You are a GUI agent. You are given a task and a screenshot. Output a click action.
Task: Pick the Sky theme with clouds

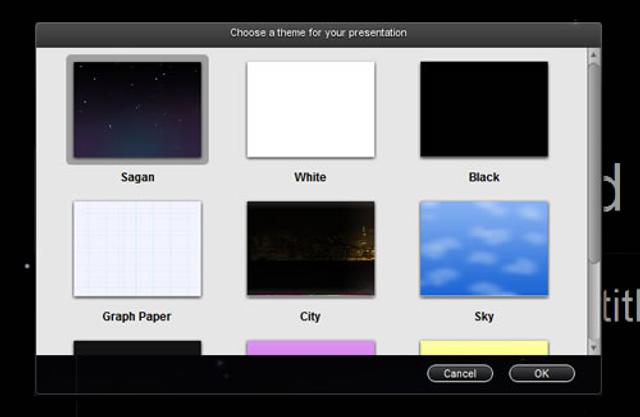484,248
